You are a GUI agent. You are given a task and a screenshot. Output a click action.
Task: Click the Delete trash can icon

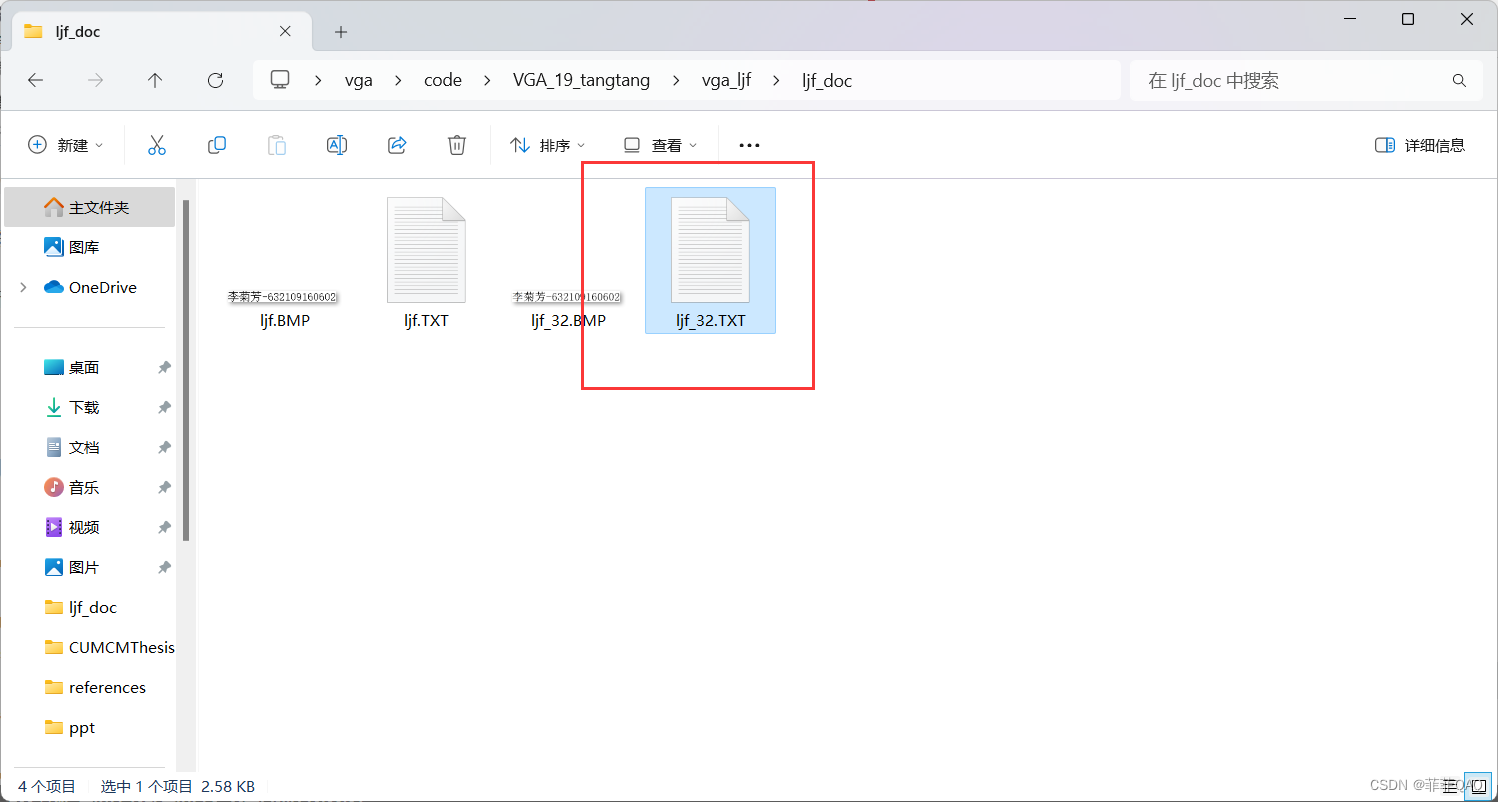pyautogui.click(x=457, y=145)
